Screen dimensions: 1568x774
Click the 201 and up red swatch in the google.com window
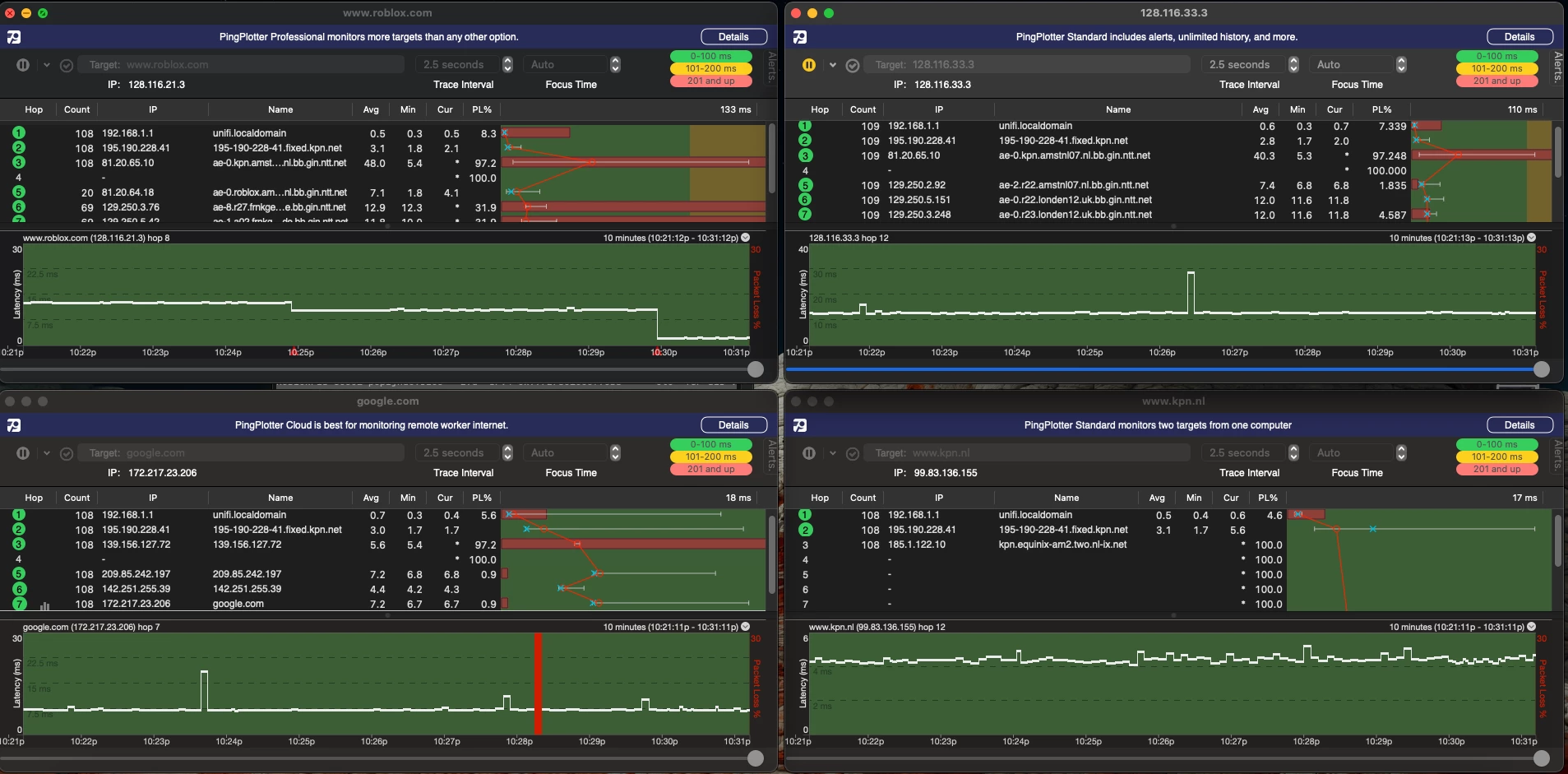pyautogui.click(x=710, y=469)
